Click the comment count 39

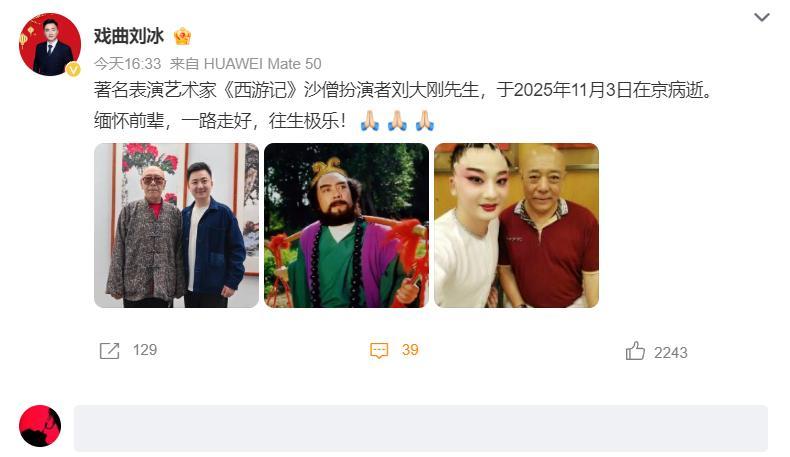[410, 350]
